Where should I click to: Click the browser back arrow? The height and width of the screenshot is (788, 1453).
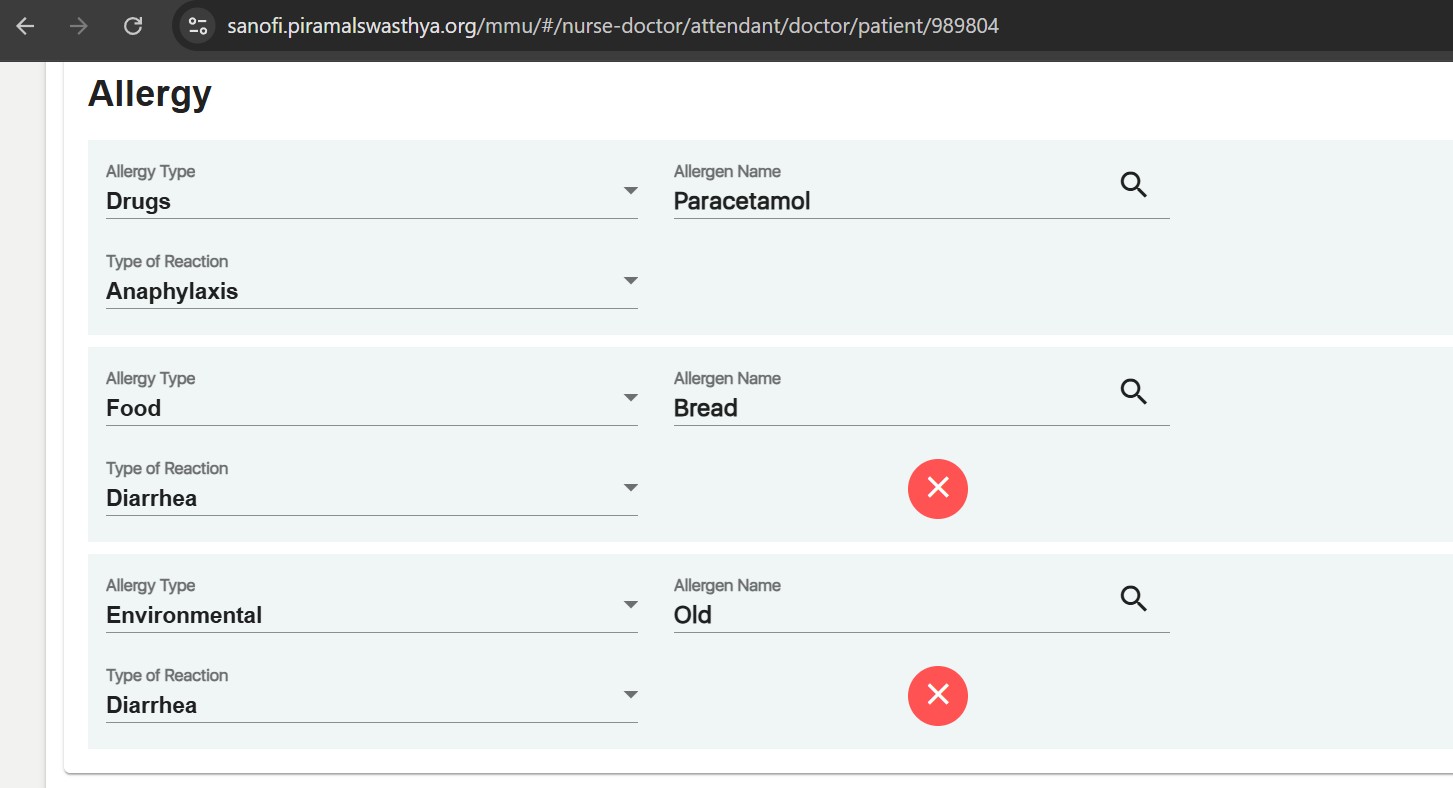click(26, 27)
